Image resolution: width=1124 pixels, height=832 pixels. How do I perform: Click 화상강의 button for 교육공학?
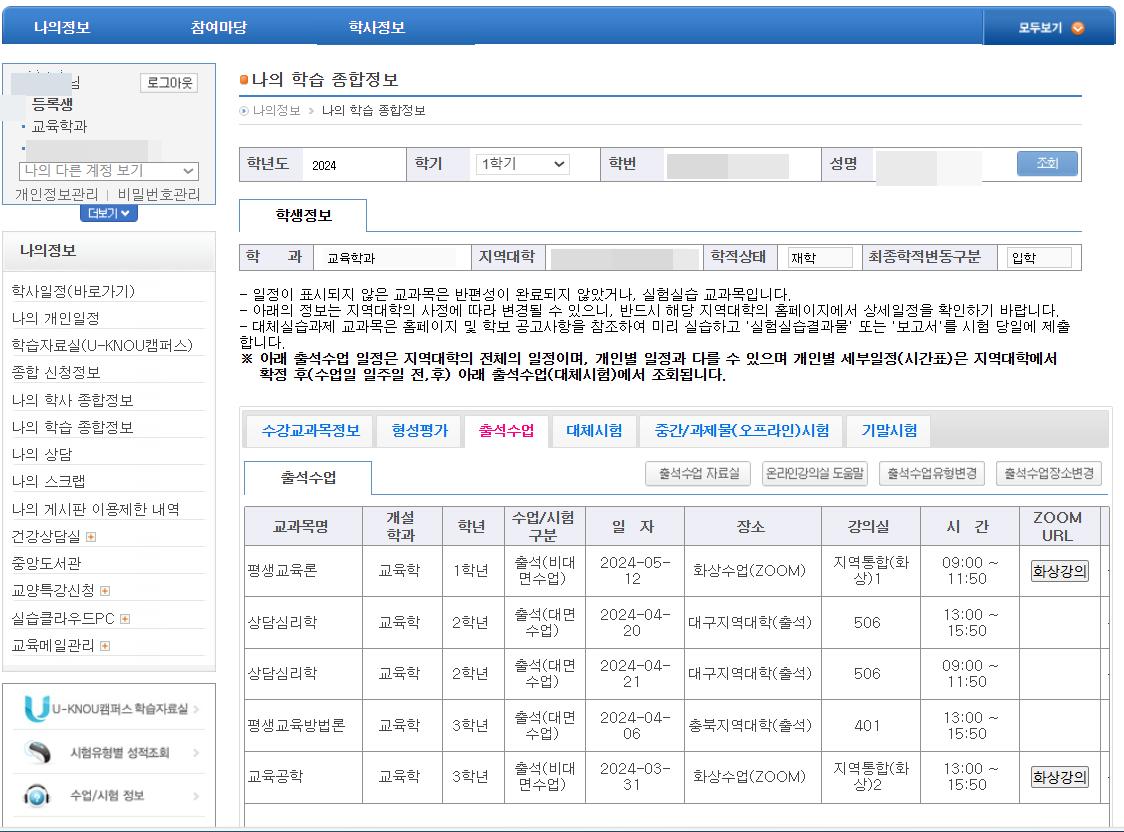coord(1059,777)
